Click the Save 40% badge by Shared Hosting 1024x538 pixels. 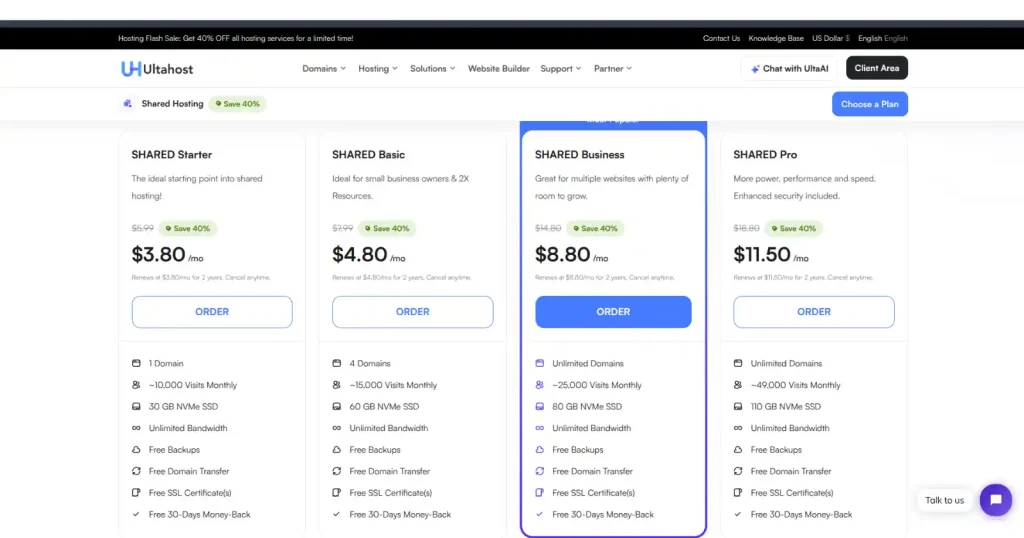click(238, 104)
